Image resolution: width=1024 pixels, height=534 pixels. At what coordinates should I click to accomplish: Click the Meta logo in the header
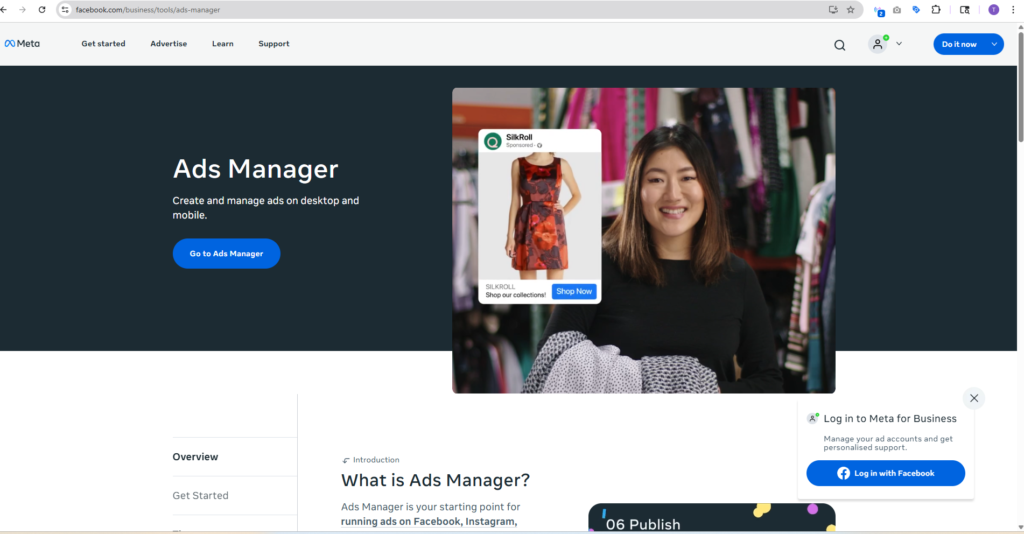tap(22, 44)
